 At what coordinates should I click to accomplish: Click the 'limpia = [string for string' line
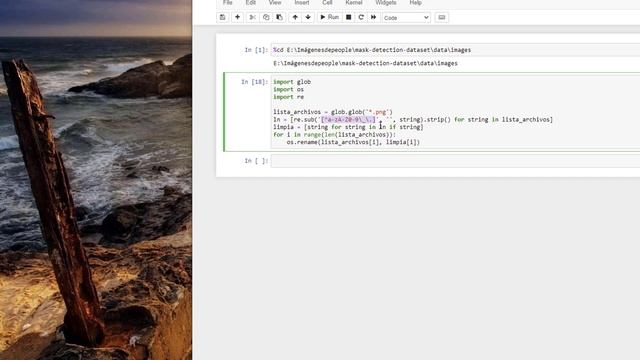coord(348,127)
